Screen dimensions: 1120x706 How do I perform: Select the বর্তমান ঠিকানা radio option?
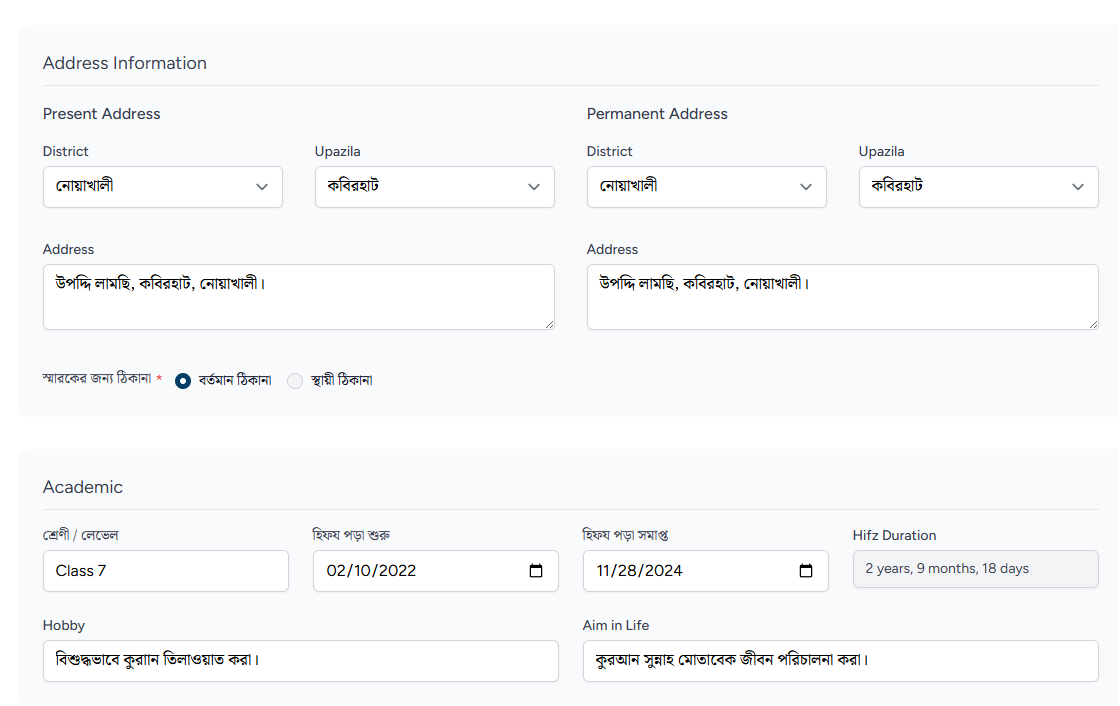pyautogui.click(x=183, y=381)
